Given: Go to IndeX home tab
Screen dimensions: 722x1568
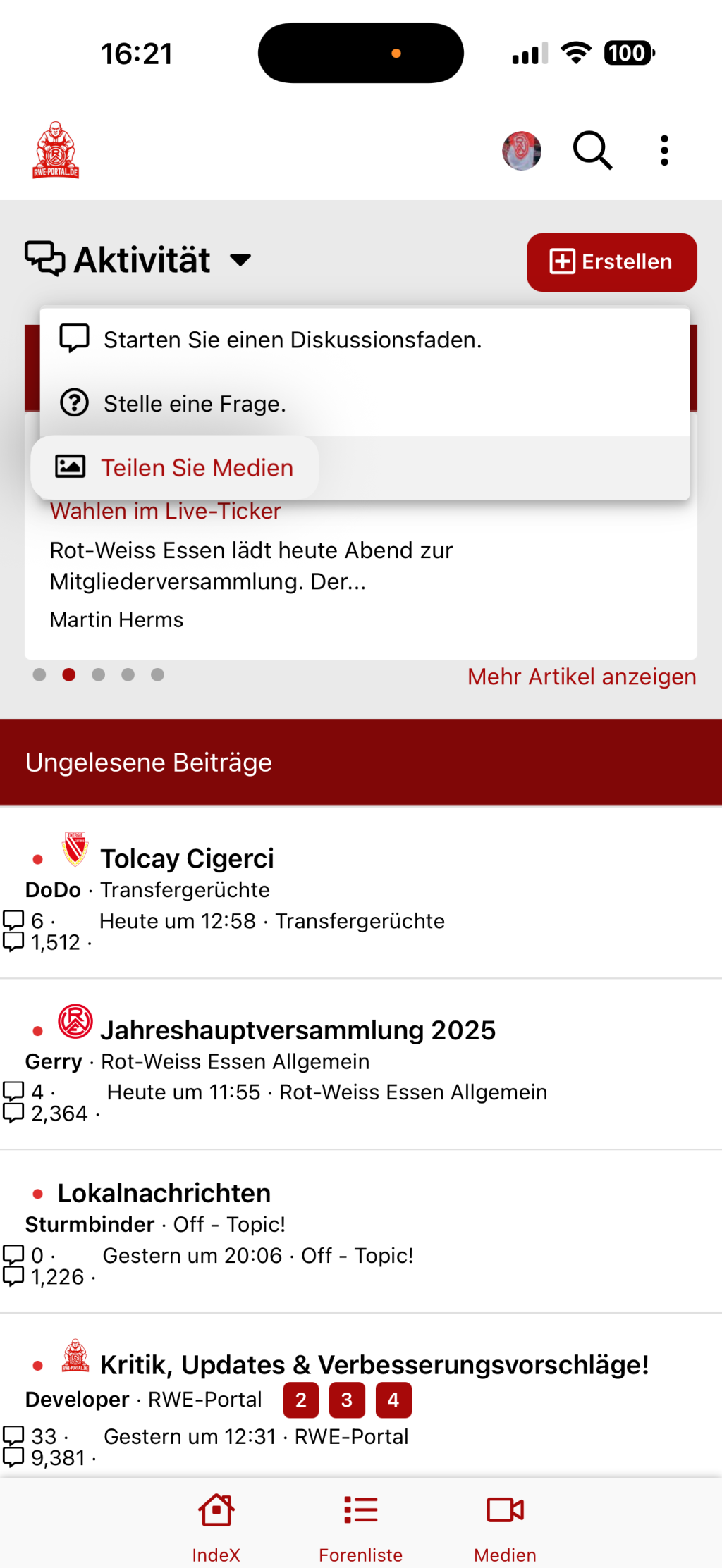Looking at the screenshot, I should [216, 1525].
